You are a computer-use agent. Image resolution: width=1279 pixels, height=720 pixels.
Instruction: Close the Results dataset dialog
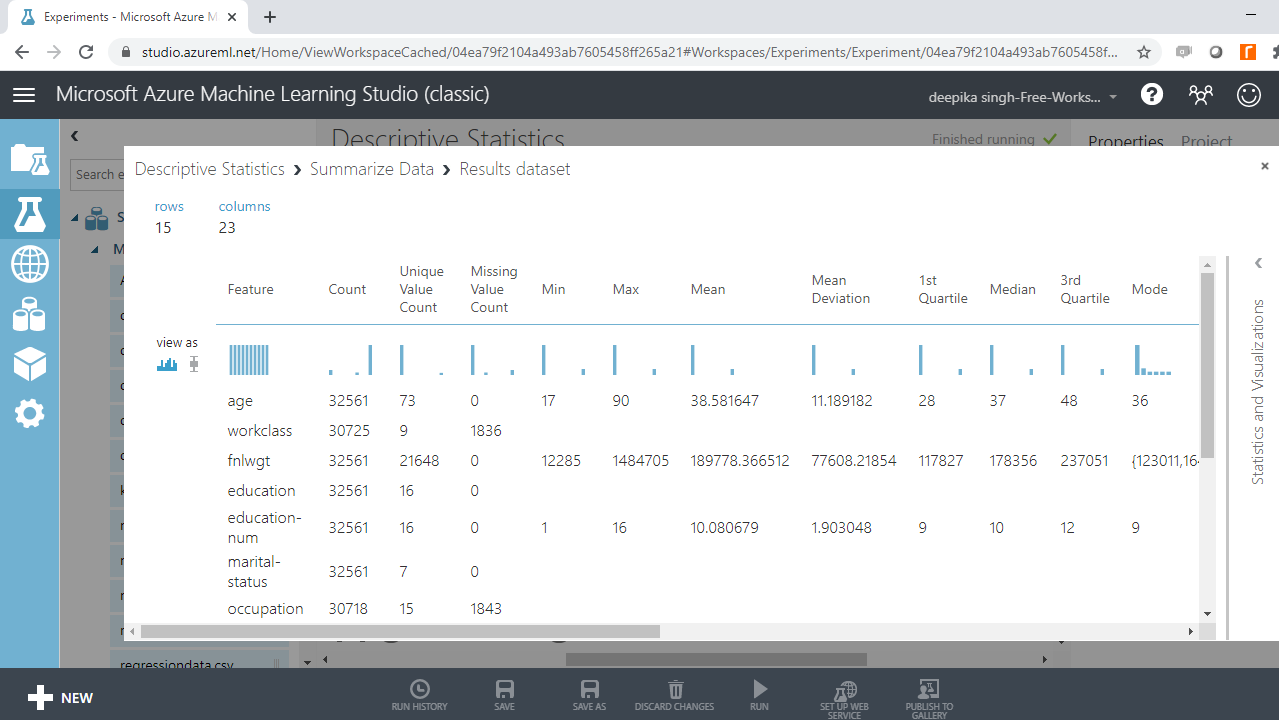coord(1265,166)
